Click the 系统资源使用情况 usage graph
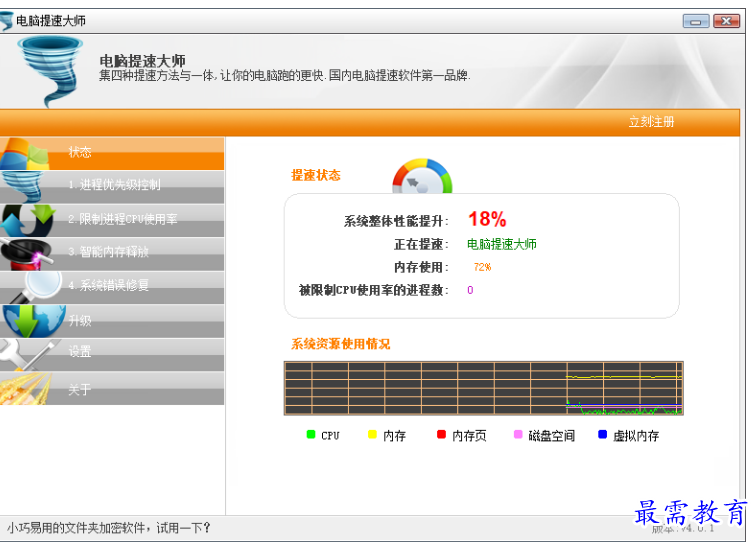 [x=483, y=388]
